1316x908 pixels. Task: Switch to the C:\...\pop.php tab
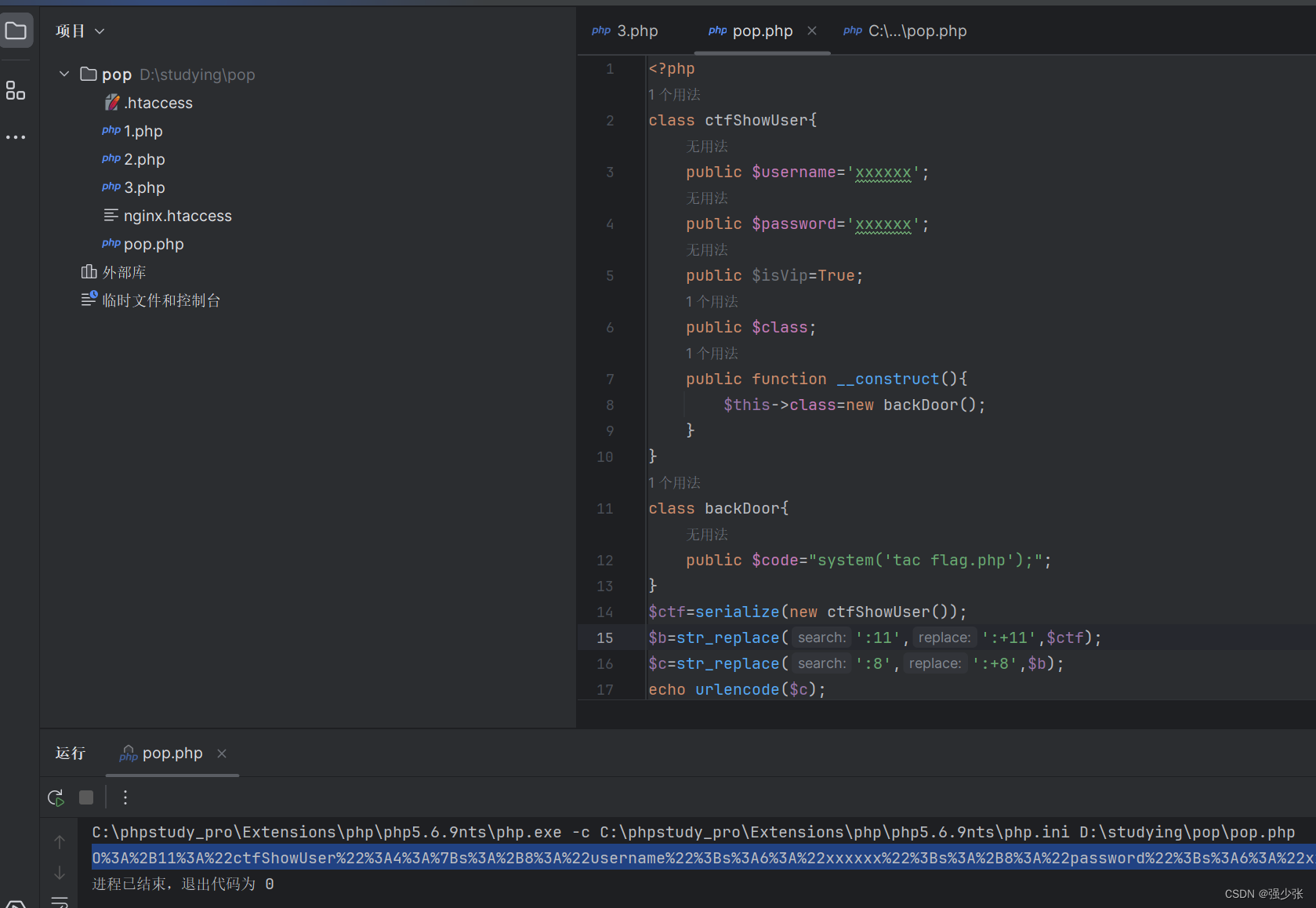tap(905, 31)
